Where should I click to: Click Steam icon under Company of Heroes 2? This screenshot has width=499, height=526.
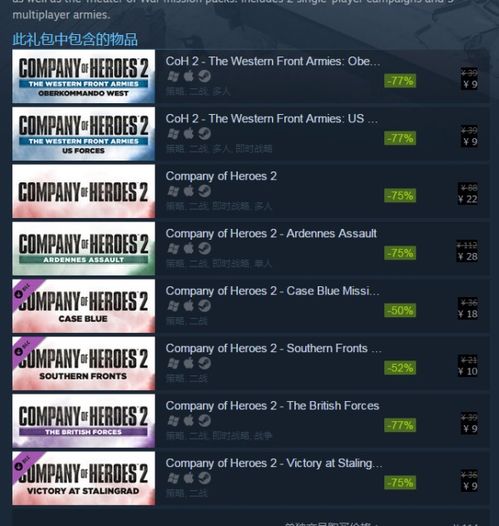204,191
